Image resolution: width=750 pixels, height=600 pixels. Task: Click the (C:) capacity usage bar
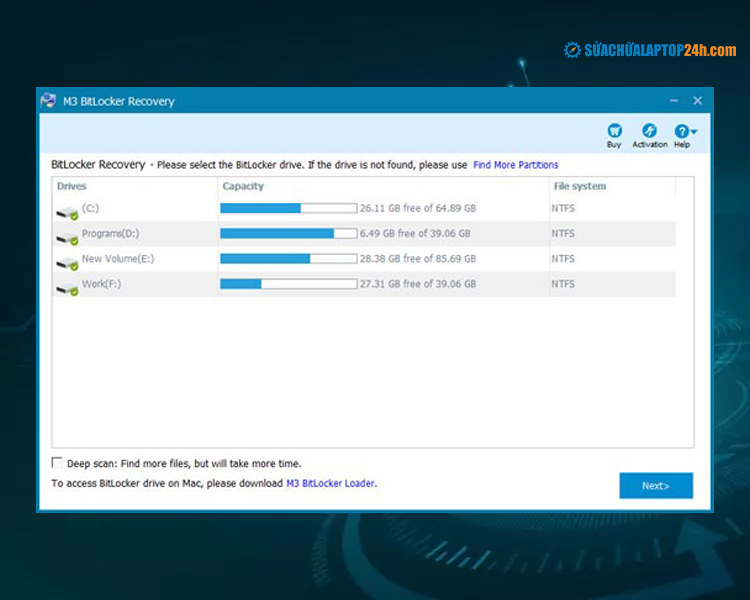point(288,208)
